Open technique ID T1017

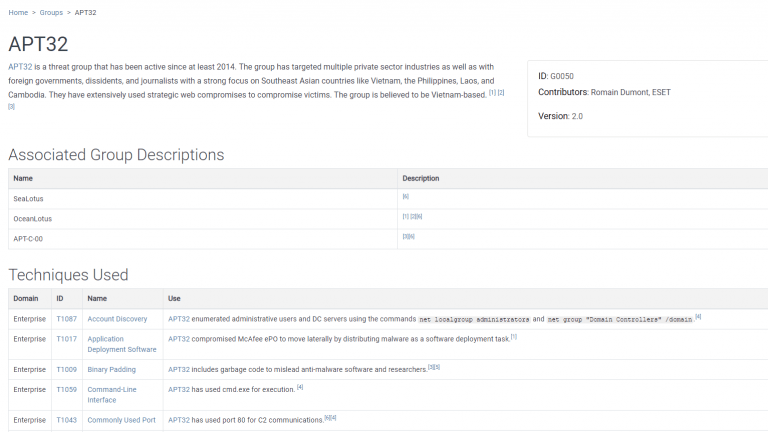pos(66,339)
